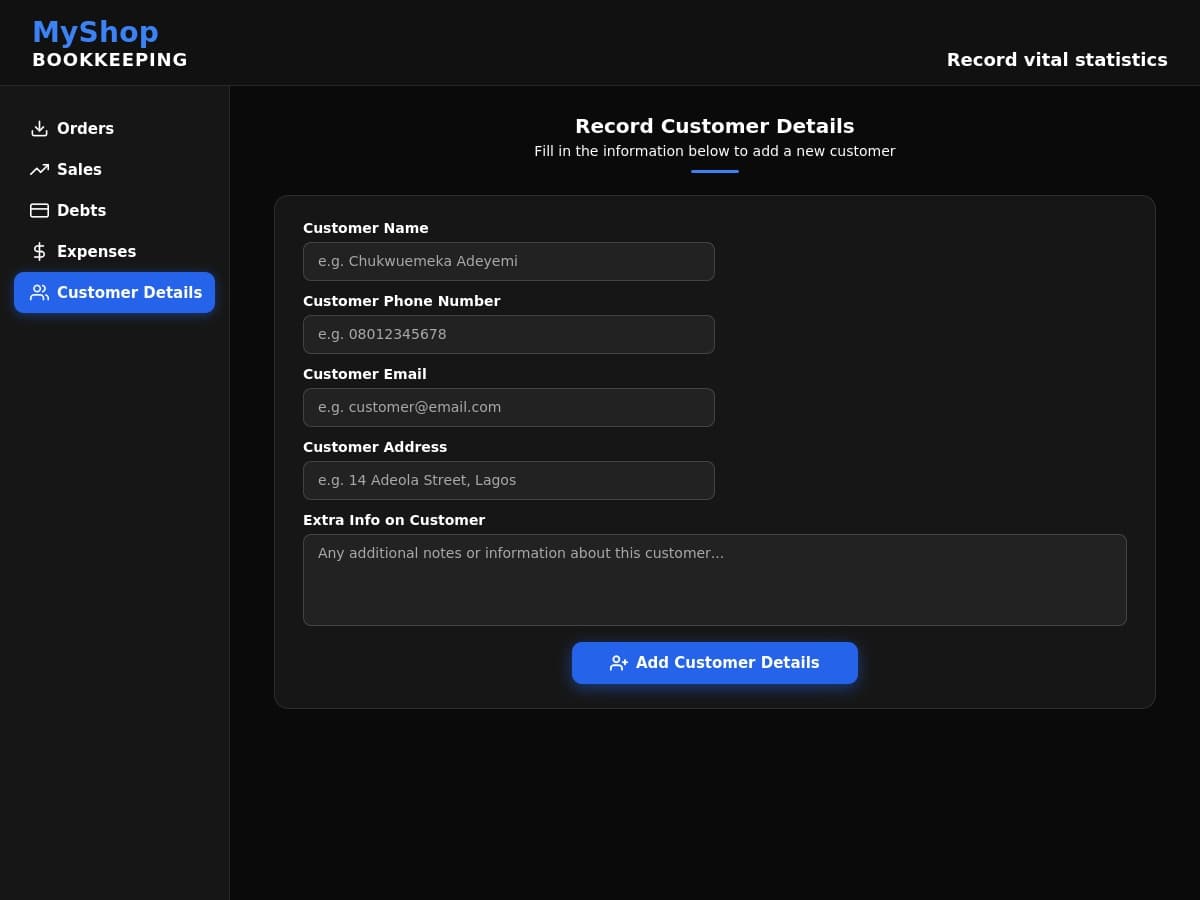The height and width of the screenshot is (900, 1200).
Task: Click the Debts credit card icon
Action: pyautogui.click(x=39, y=210)
